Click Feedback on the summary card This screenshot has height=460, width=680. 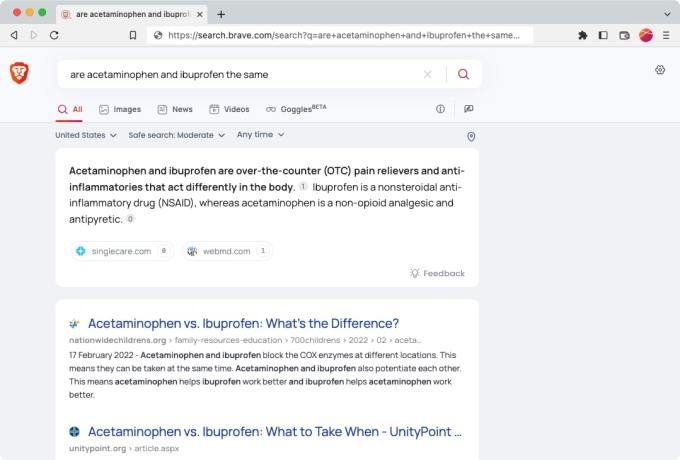point(437,273)
